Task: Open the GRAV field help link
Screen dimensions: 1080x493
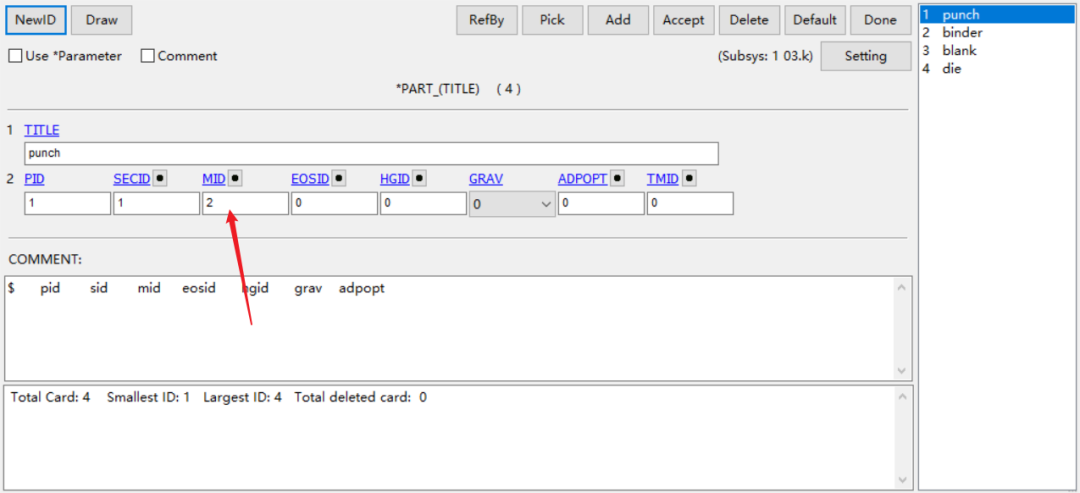Action: point(486,179)
